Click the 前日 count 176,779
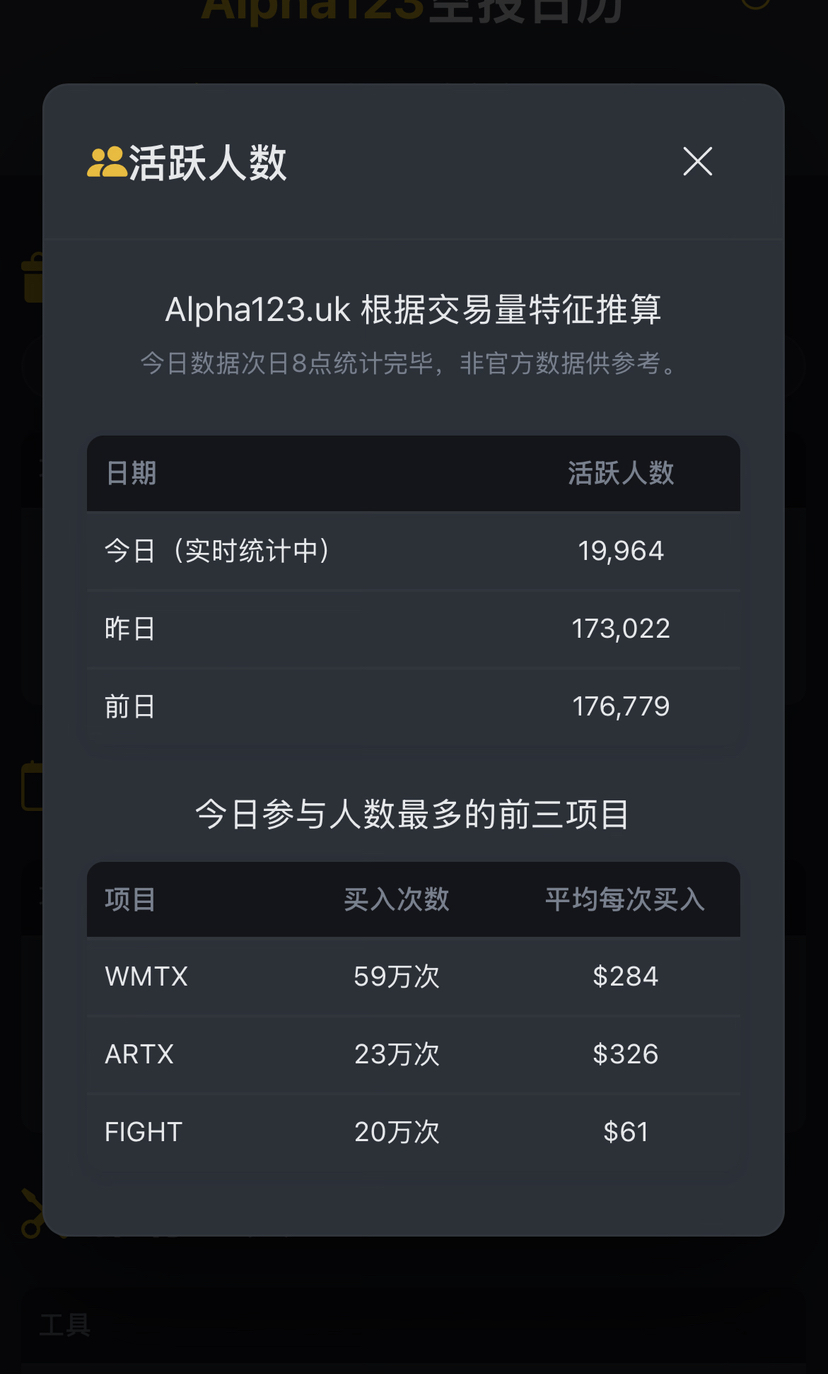 pyautogui.click(x=621, y=707)
